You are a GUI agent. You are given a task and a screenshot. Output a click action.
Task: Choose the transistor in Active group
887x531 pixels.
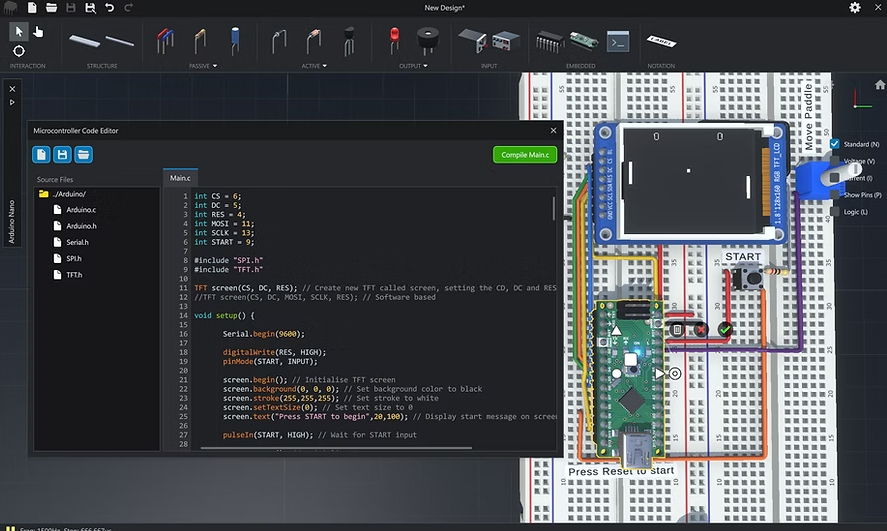pyautogui.click(x=349, y=41)
